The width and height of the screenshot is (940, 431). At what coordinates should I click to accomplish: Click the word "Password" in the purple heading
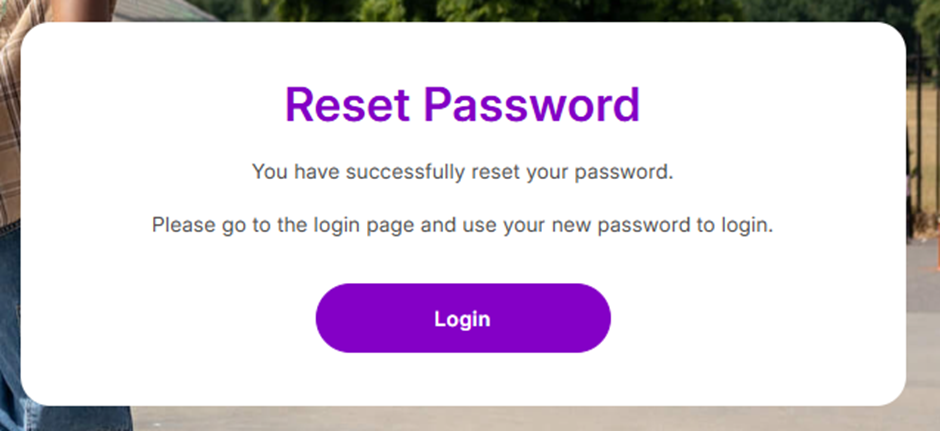[x=530, y=104]
